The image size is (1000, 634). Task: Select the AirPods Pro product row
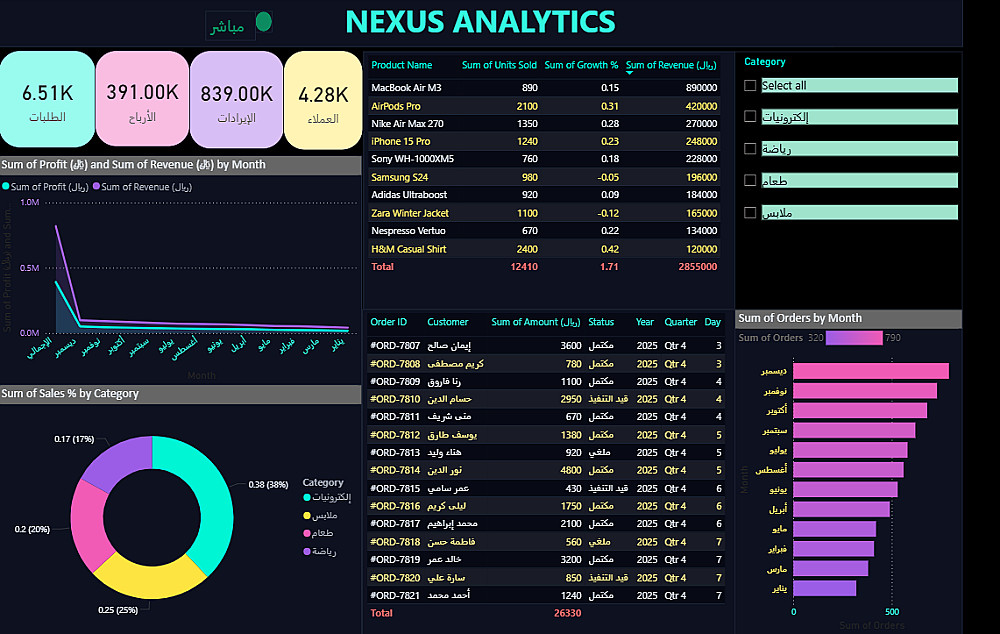click(x=544, y=106)
